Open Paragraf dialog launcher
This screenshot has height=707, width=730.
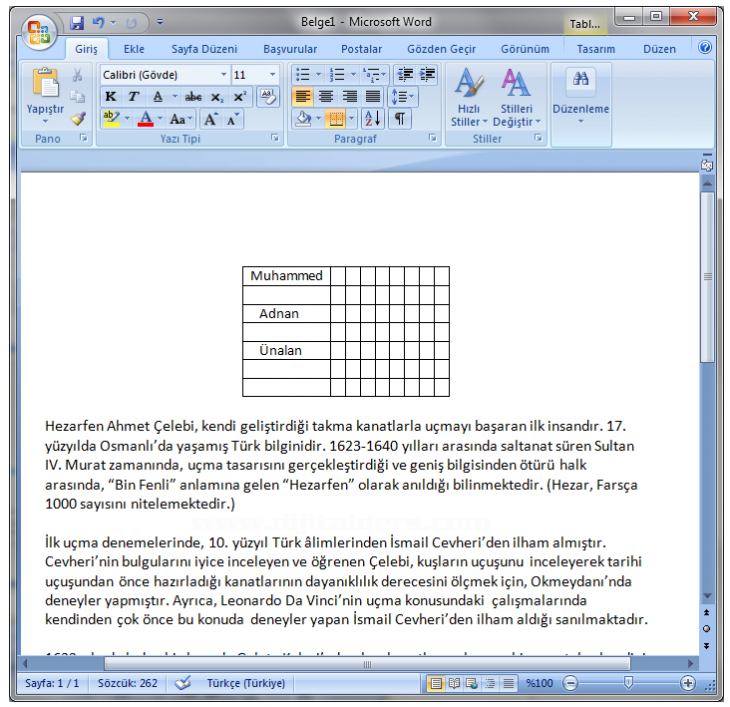(x=433, y=138)
